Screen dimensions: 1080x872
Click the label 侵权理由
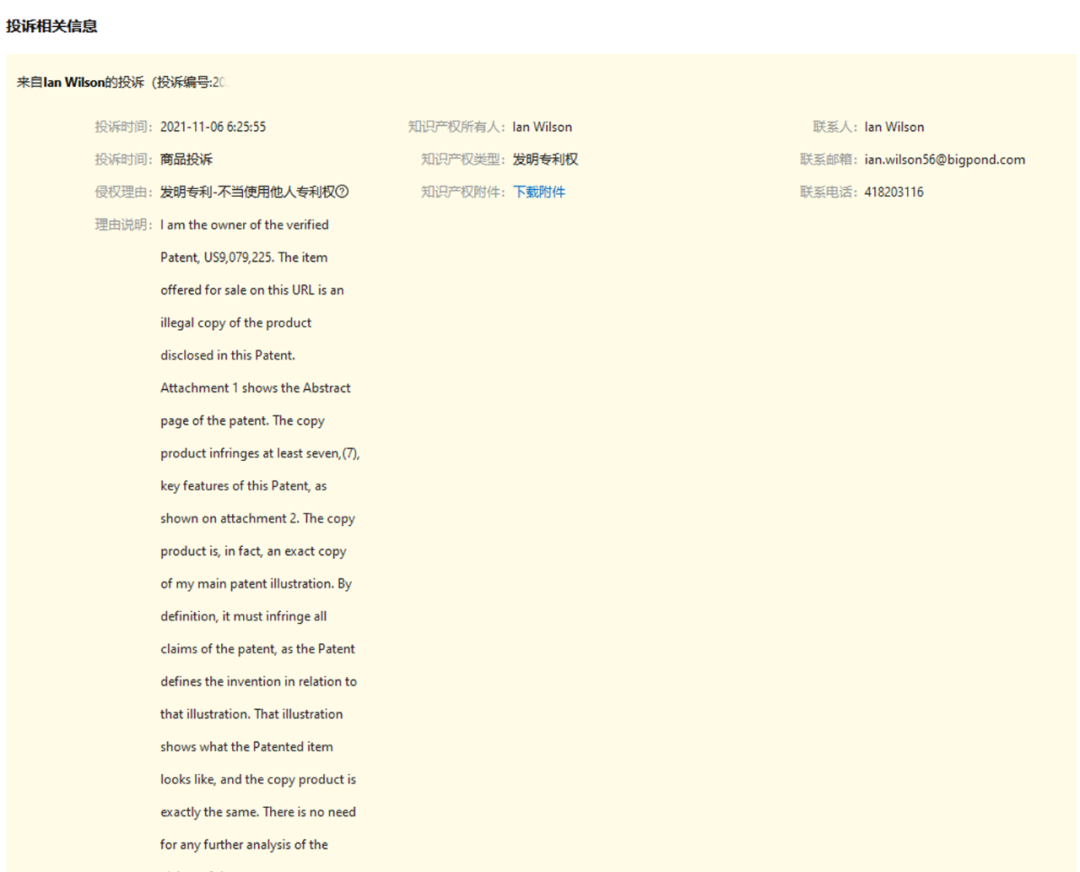coord(124,192)
